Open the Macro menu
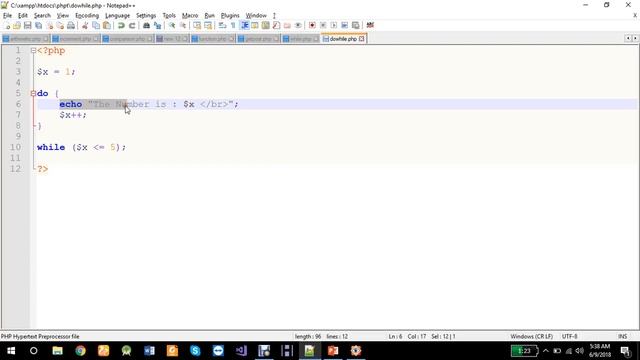This screenshot has height=360, width=640. click(190, 16)
